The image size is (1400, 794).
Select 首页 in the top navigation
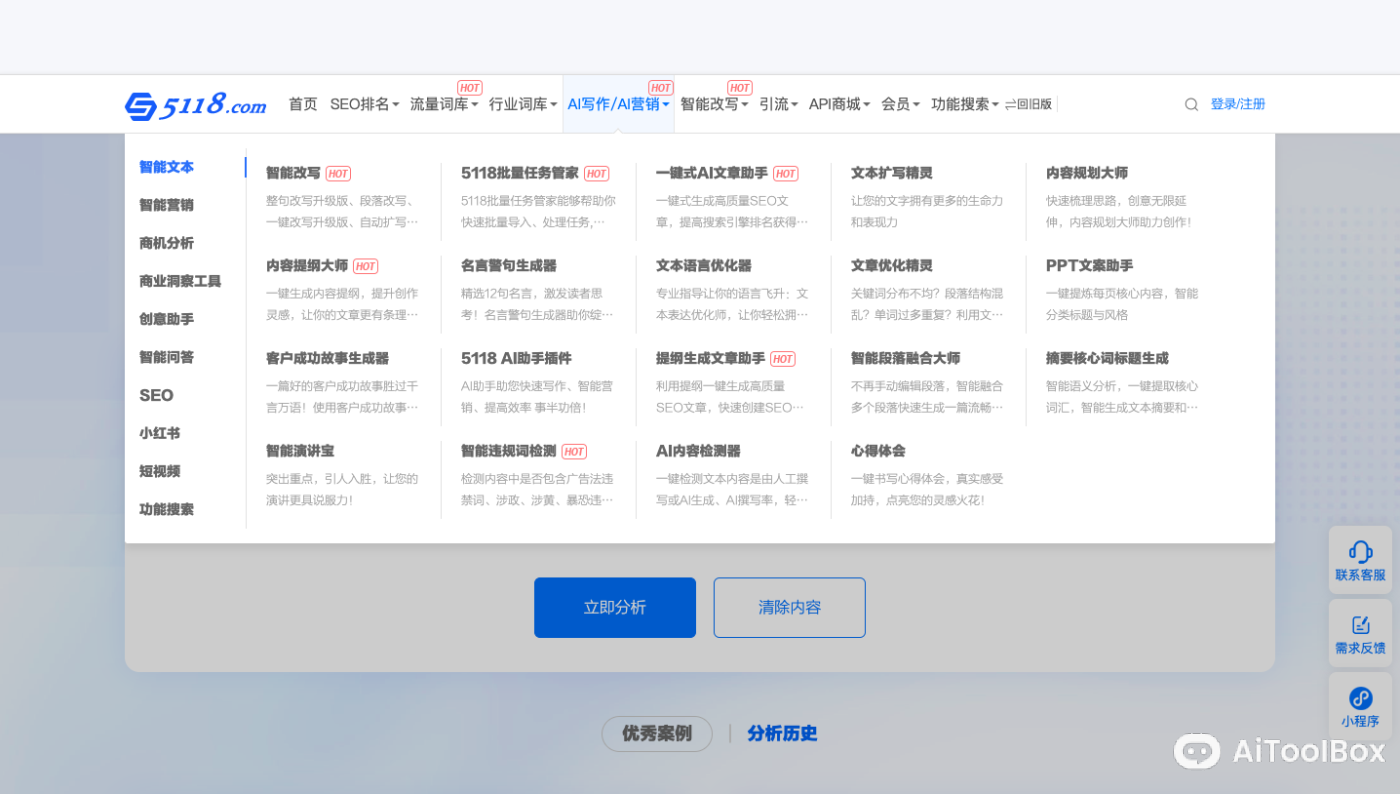(x=302, y=103)
